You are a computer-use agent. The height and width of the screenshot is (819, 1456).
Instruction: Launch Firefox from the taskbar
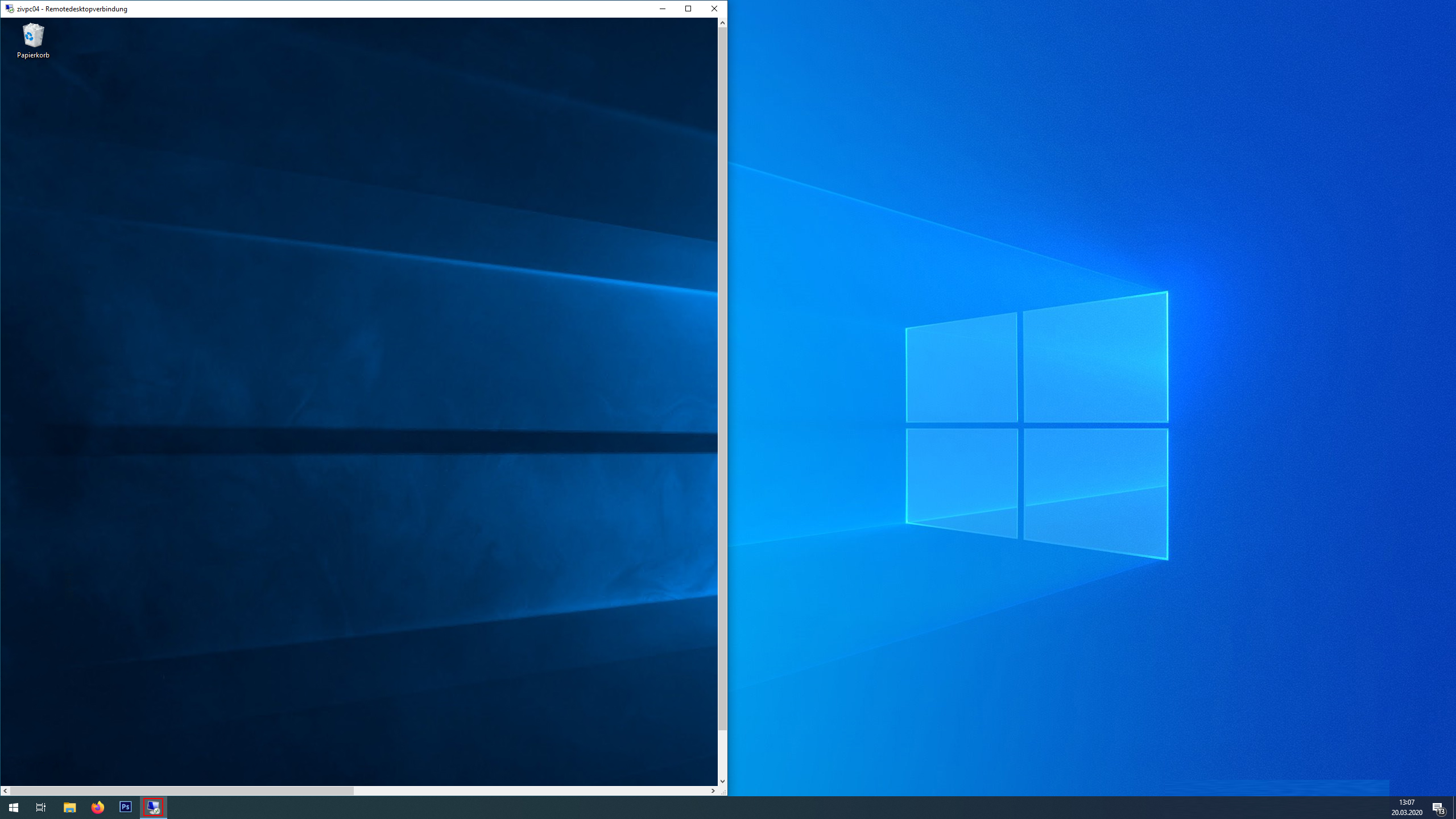(x=98, y=807)
